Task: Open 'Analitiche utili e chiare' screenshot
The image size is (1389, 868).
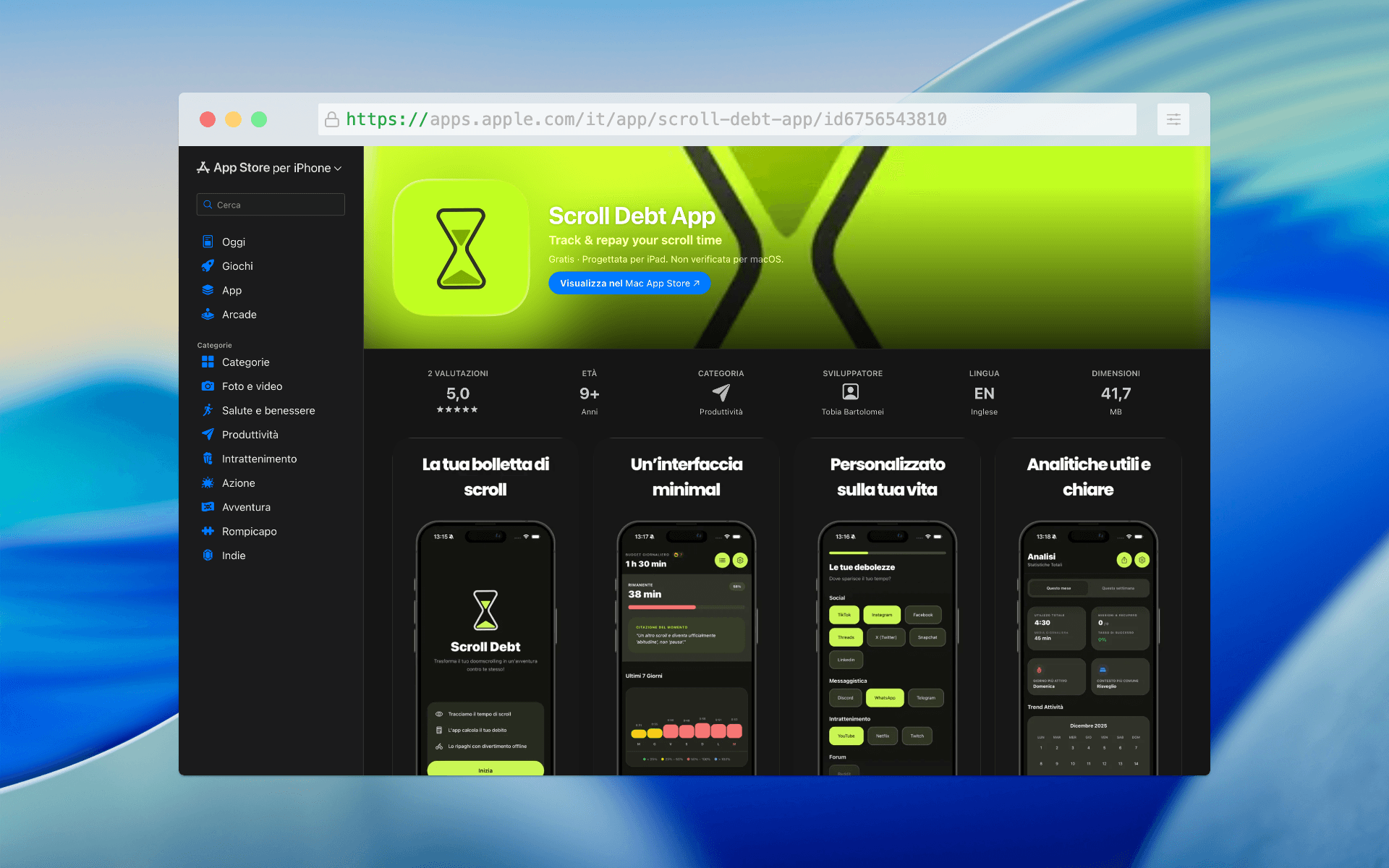Action: [x=1088, y=608]
